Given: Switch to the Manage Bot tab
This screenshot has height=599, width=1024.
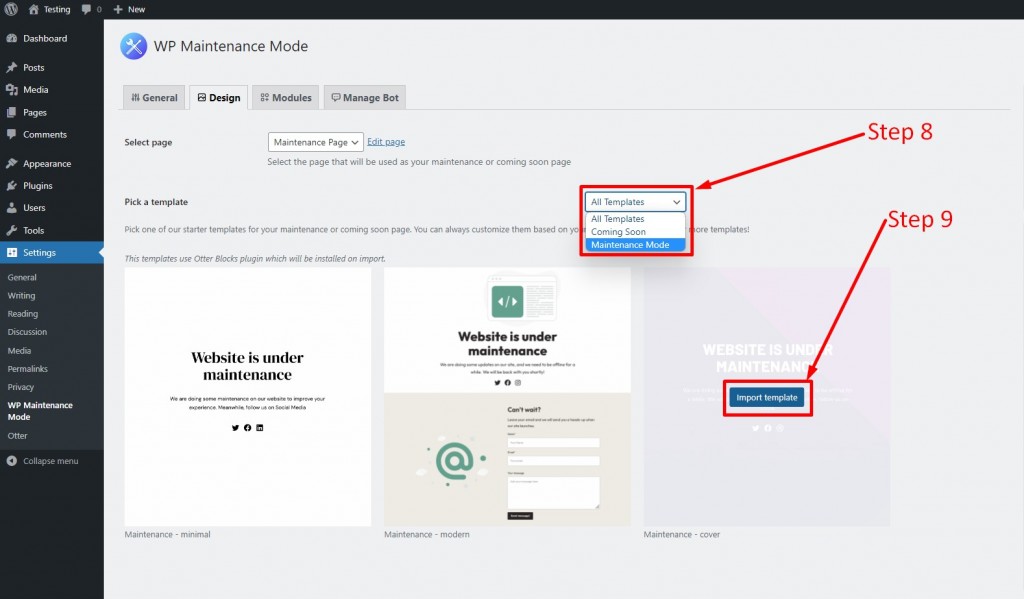Looking at the screenshot, I should coord(365,97).
